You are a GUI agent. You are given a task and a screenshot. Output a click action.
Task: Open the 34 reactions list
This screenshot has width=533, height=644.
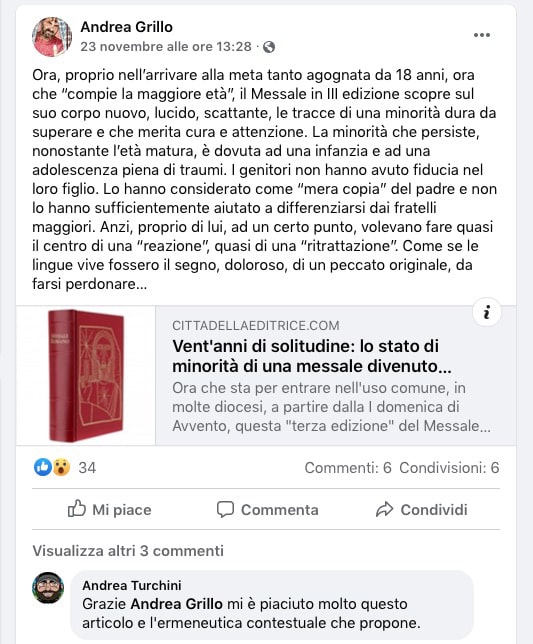(87, 467)
